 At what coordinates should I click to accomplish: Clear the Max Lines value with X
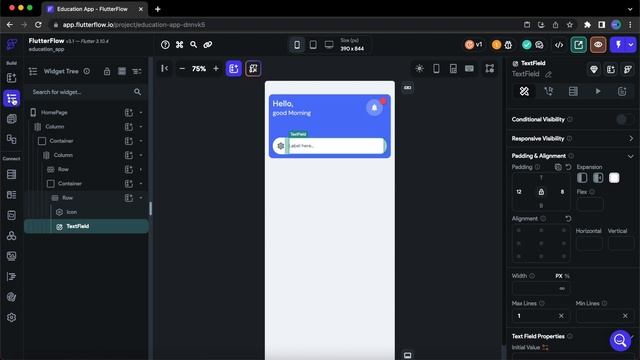point(561,316)
